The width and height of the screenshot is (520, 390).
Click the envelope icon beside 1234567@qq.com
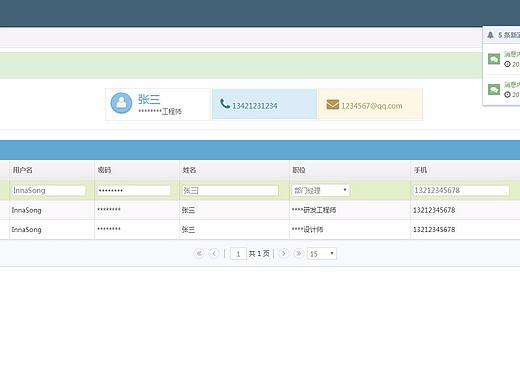coord(332,105)
